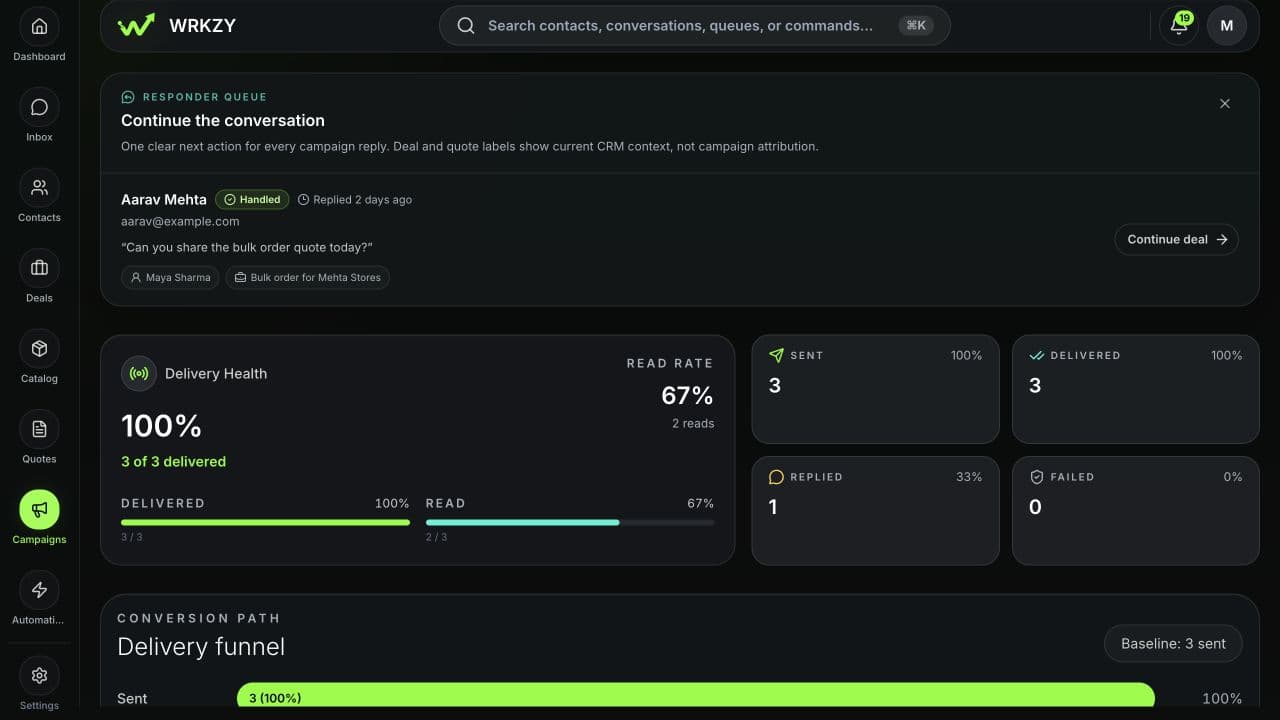Click the Failed count of 0
This screenshot has height=720, width=1280.
1035,507
